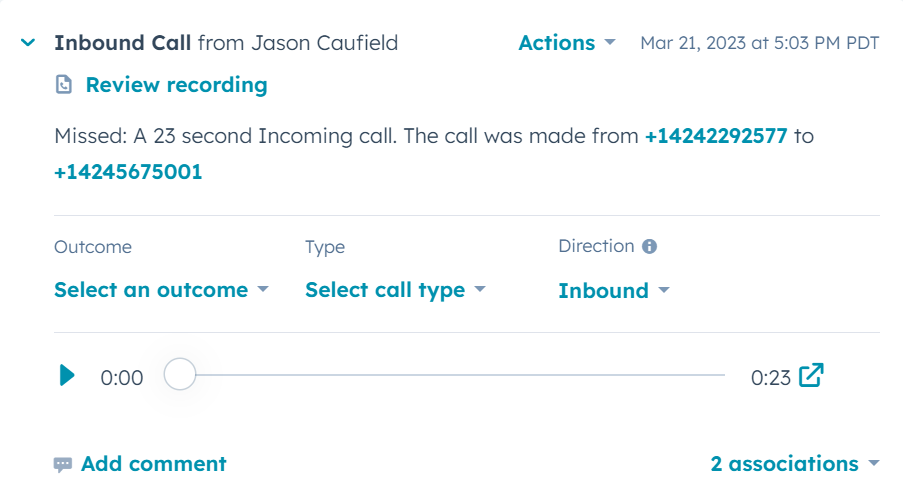Click Add comment
903x497 pixels.
pyautogui.click(x=153, y=464)
